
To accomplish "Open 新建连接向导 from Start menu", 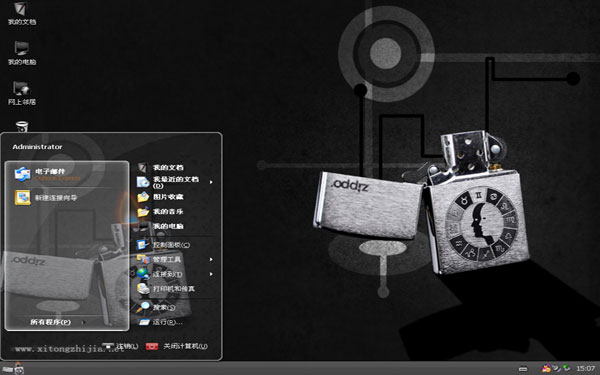I will [x=67, y=198].
